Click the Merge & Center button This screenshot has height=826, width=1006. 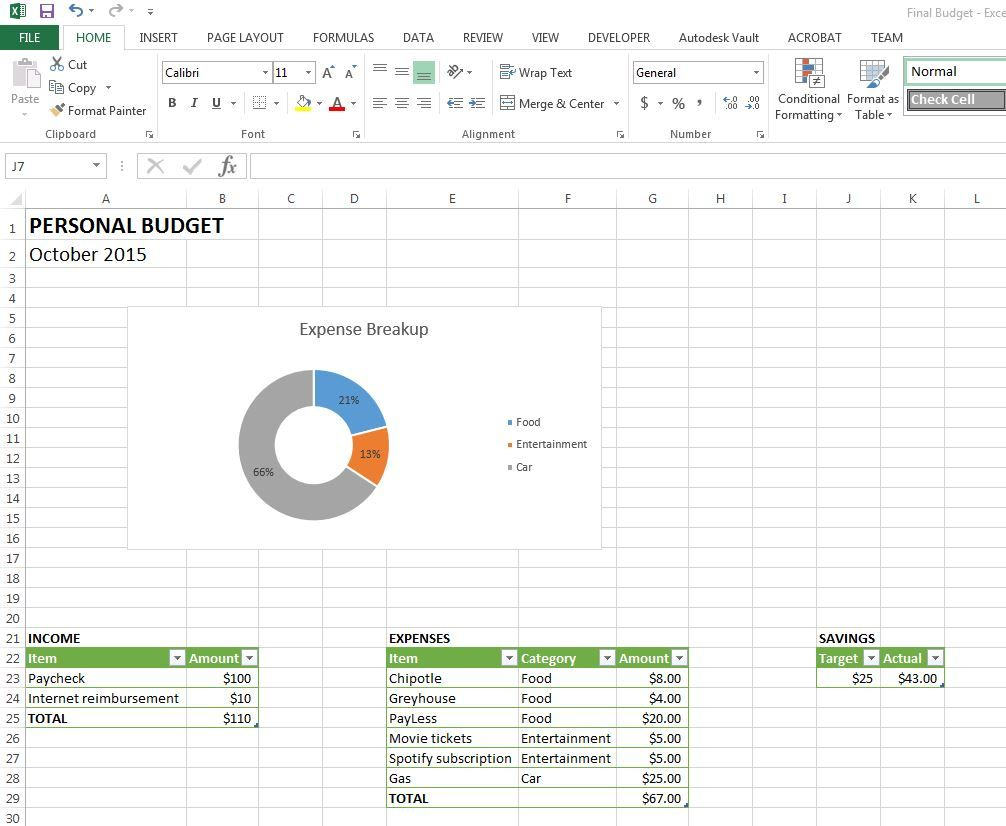point(553,103)
